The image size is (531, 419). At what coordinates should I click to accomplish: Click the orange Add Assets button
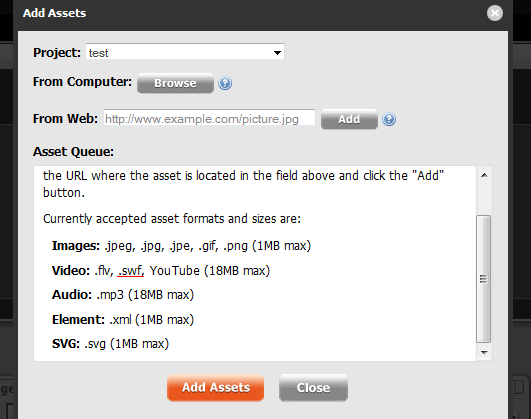tap(215, 387)
